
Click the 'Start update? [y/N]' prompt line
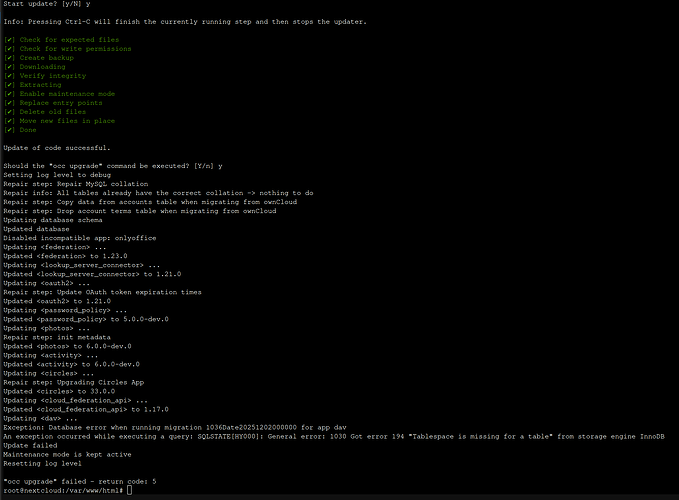click(x=47, y=4)
